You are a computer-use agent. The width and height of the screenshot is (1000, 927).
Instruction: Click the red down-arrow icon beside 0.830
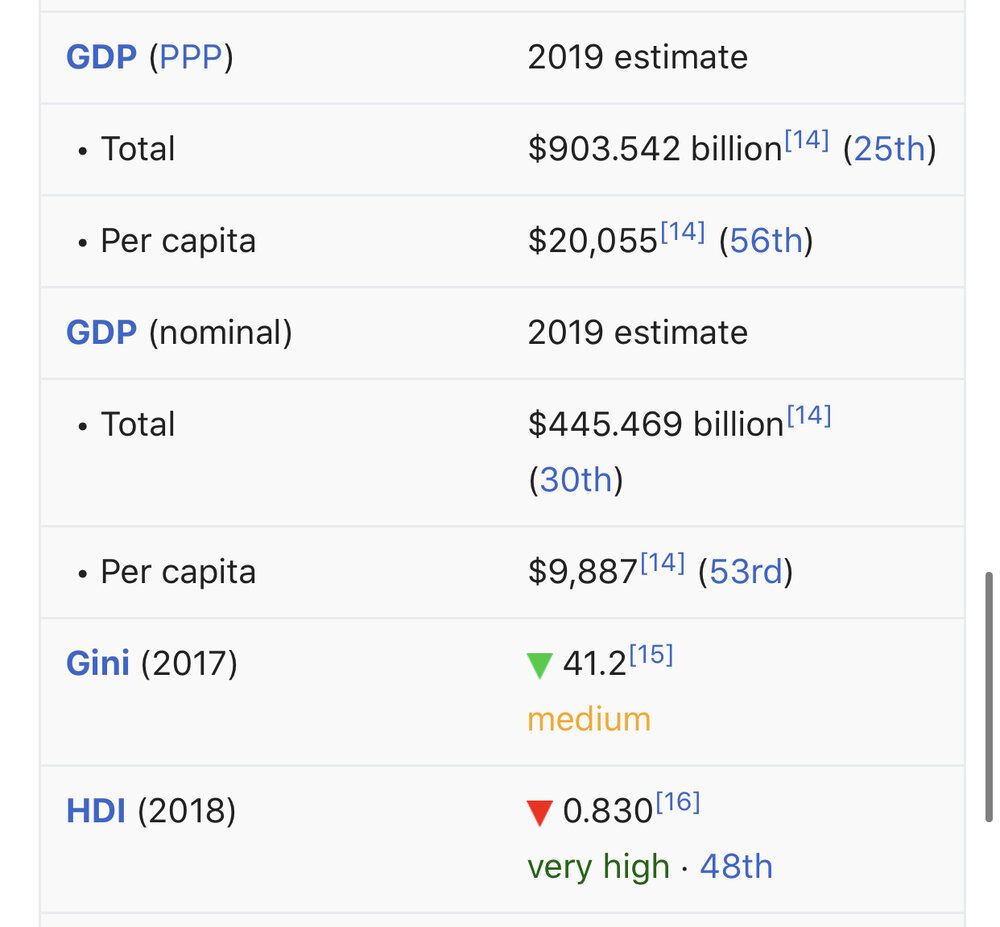coord(540,813)
